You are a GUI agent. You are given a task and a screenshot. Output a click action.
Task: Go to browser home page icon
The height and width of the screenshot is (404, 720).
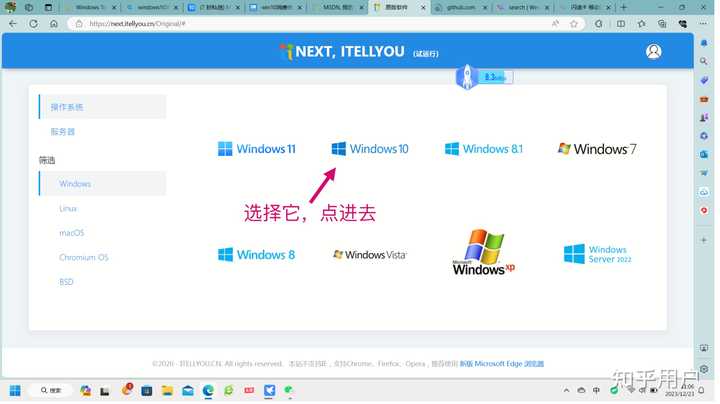pos(54,23)
